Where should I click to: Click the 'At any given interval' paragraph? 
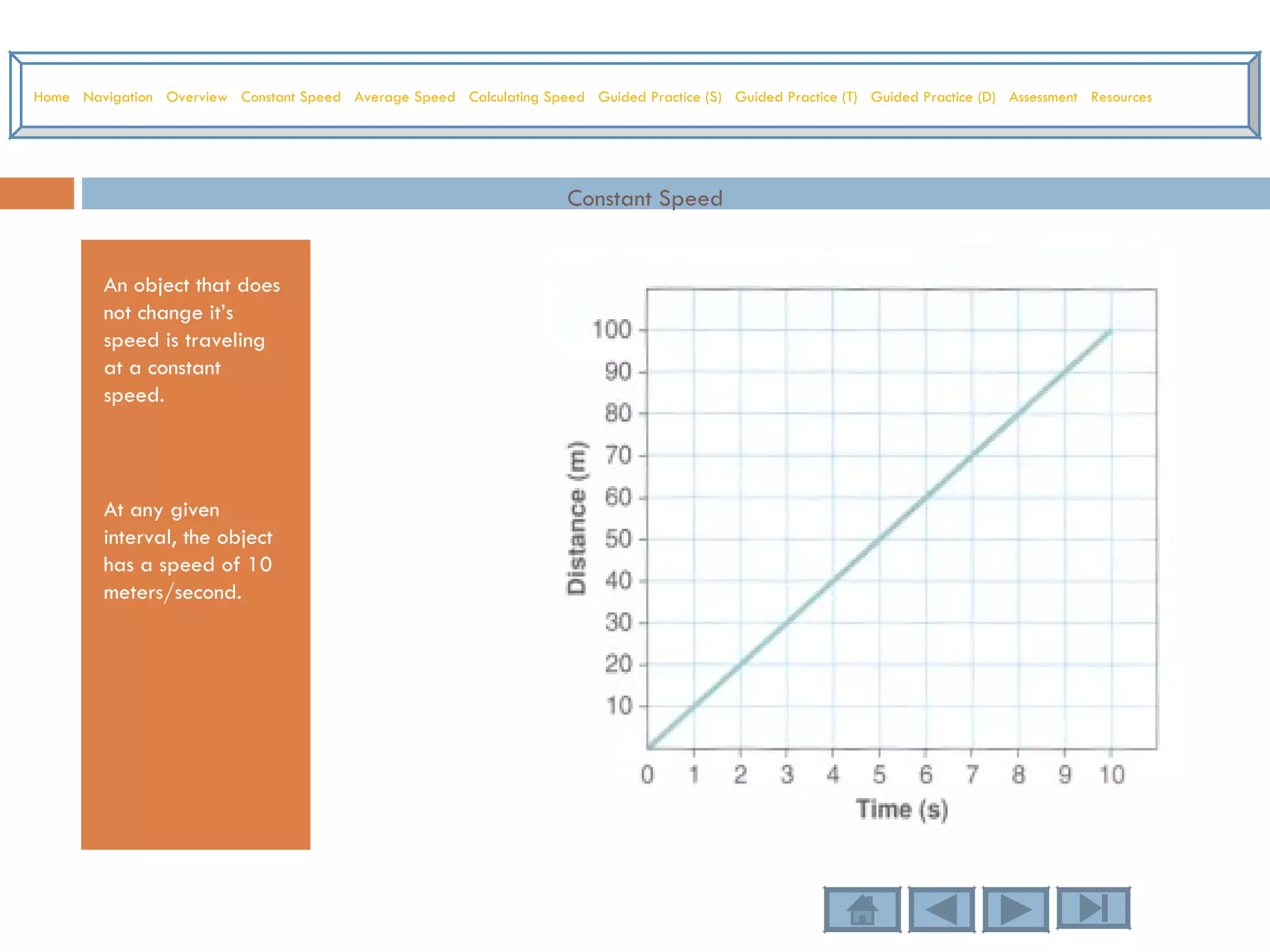[x=188, y=551]
